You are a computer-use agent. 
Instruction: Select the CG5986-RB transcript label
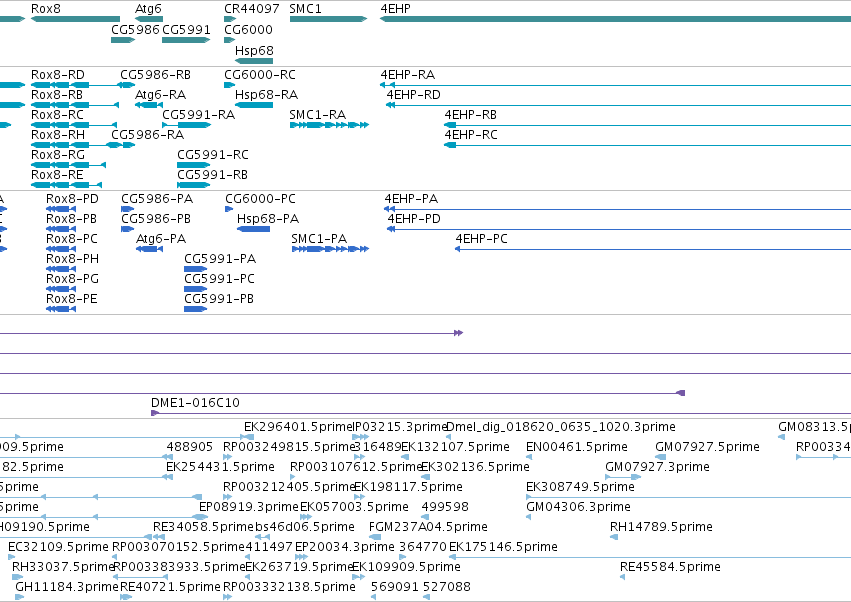[x=155, y=74]
